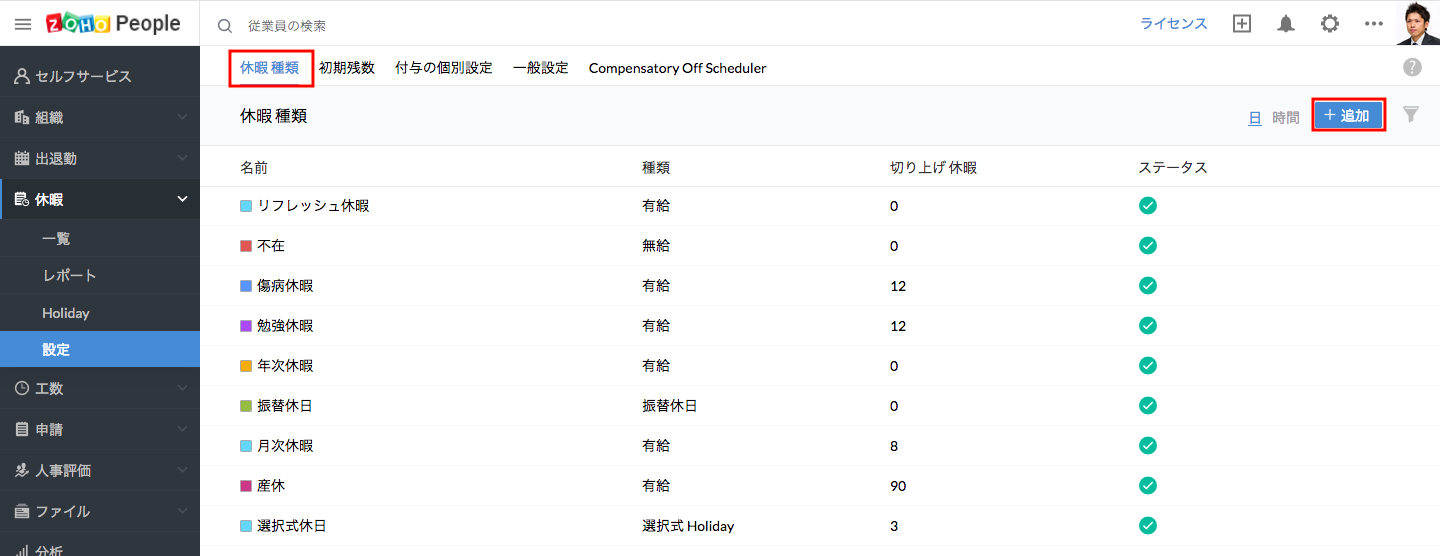Toggle status check for 産休
The image size is (1440, 556).
tap(1148, 485)
